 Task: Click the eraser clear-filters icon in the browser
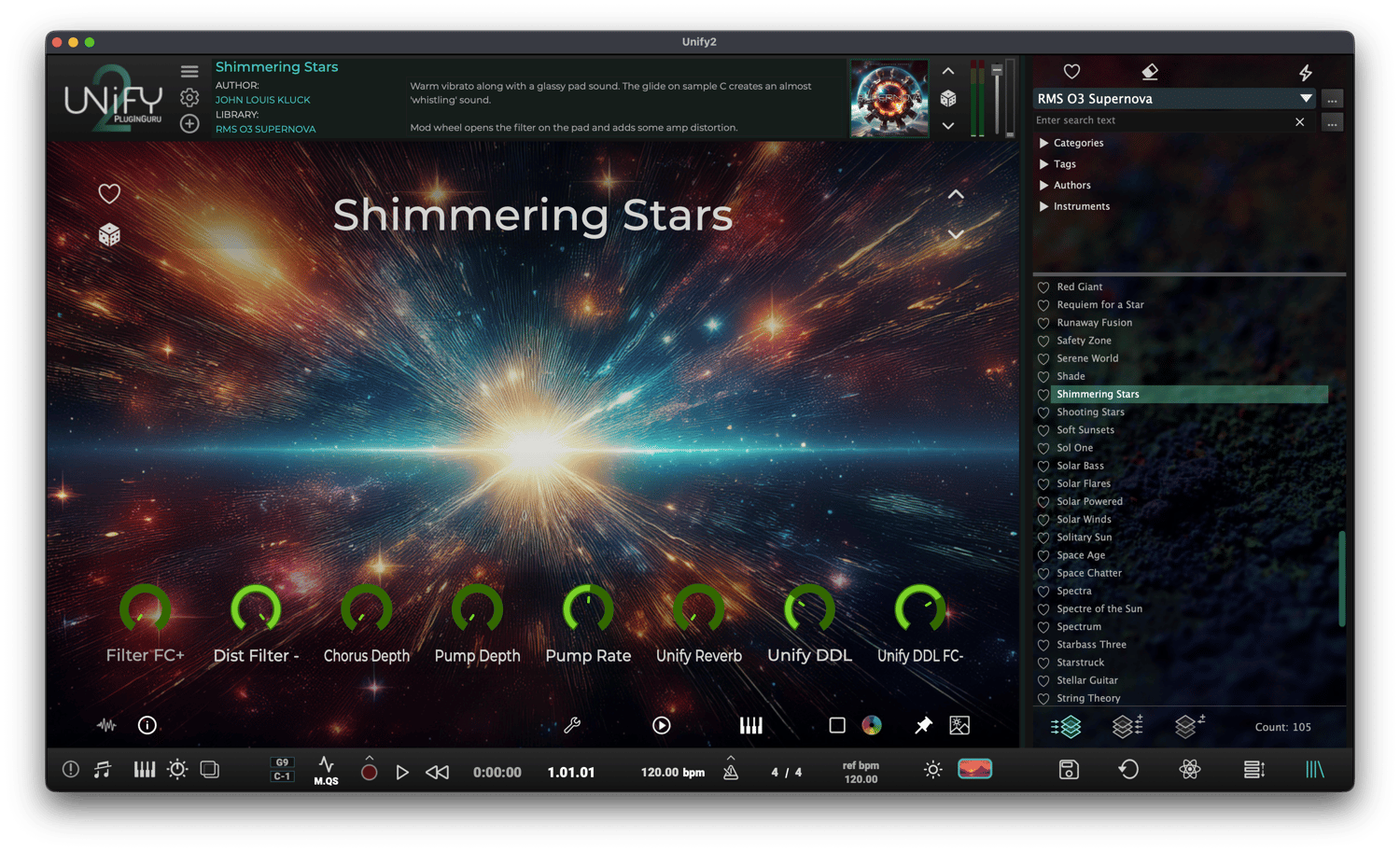[x=1150, y=72]
